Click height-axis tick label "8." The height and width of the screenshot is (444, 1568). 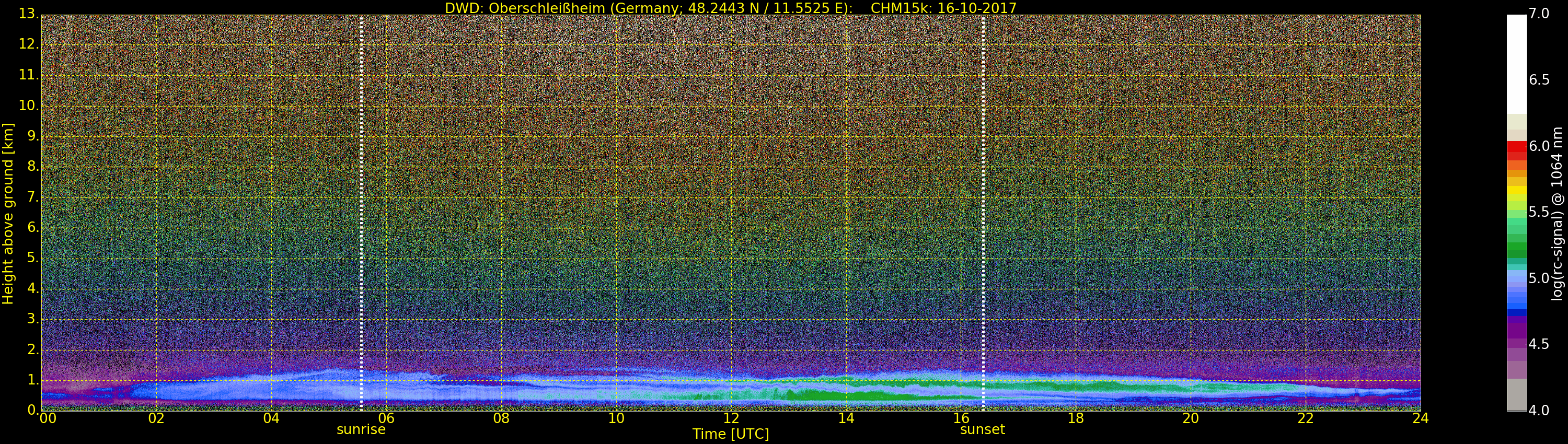coord(33,166)
